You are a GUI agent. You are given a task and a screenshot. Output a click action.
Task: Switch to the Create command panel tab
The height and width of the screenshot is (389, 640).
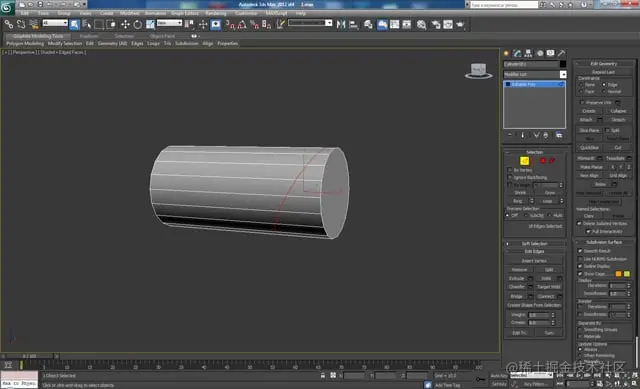point(507,53)
